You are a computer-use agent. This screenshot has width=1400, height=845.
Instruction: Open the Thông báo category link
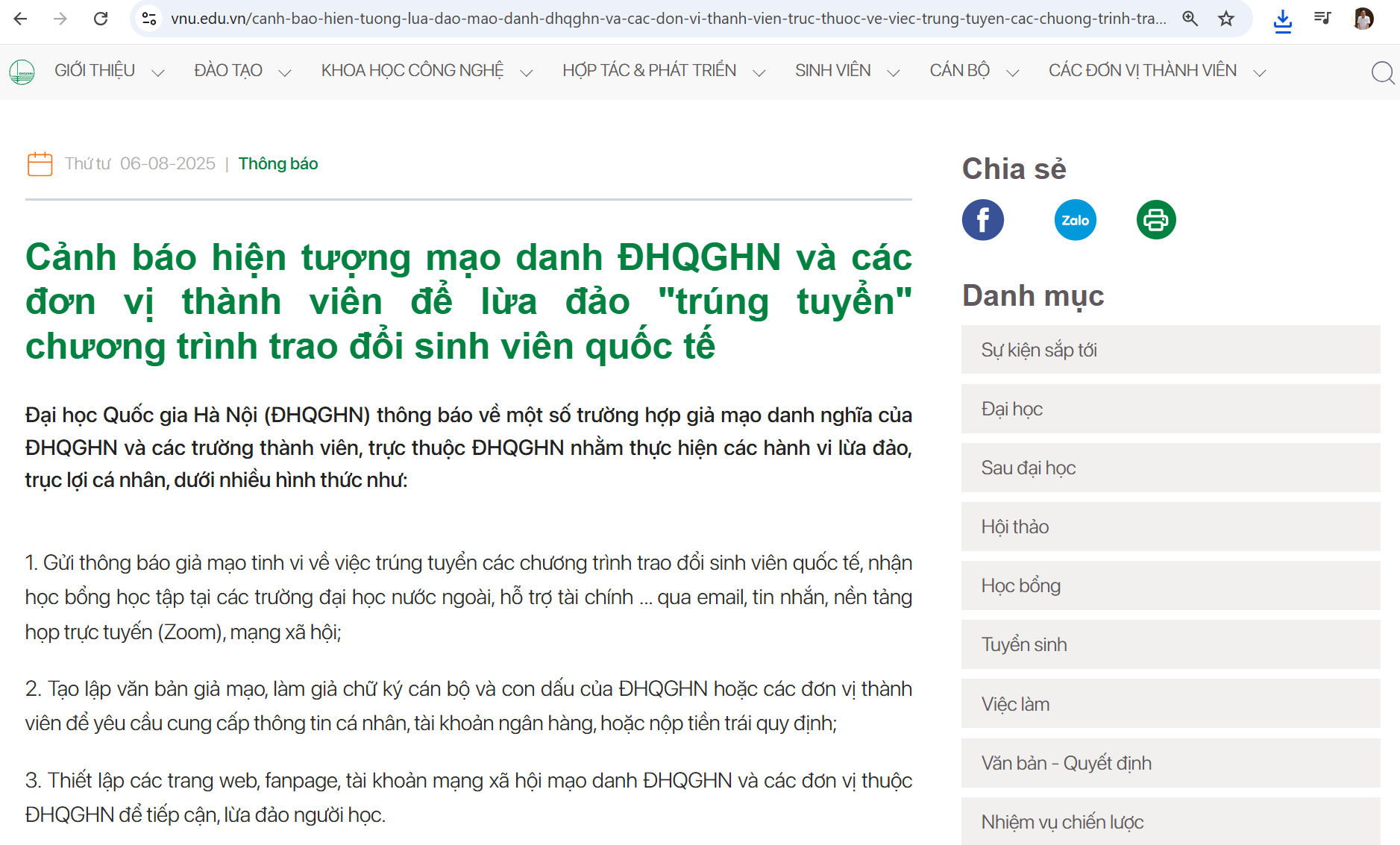pos(277,163)
